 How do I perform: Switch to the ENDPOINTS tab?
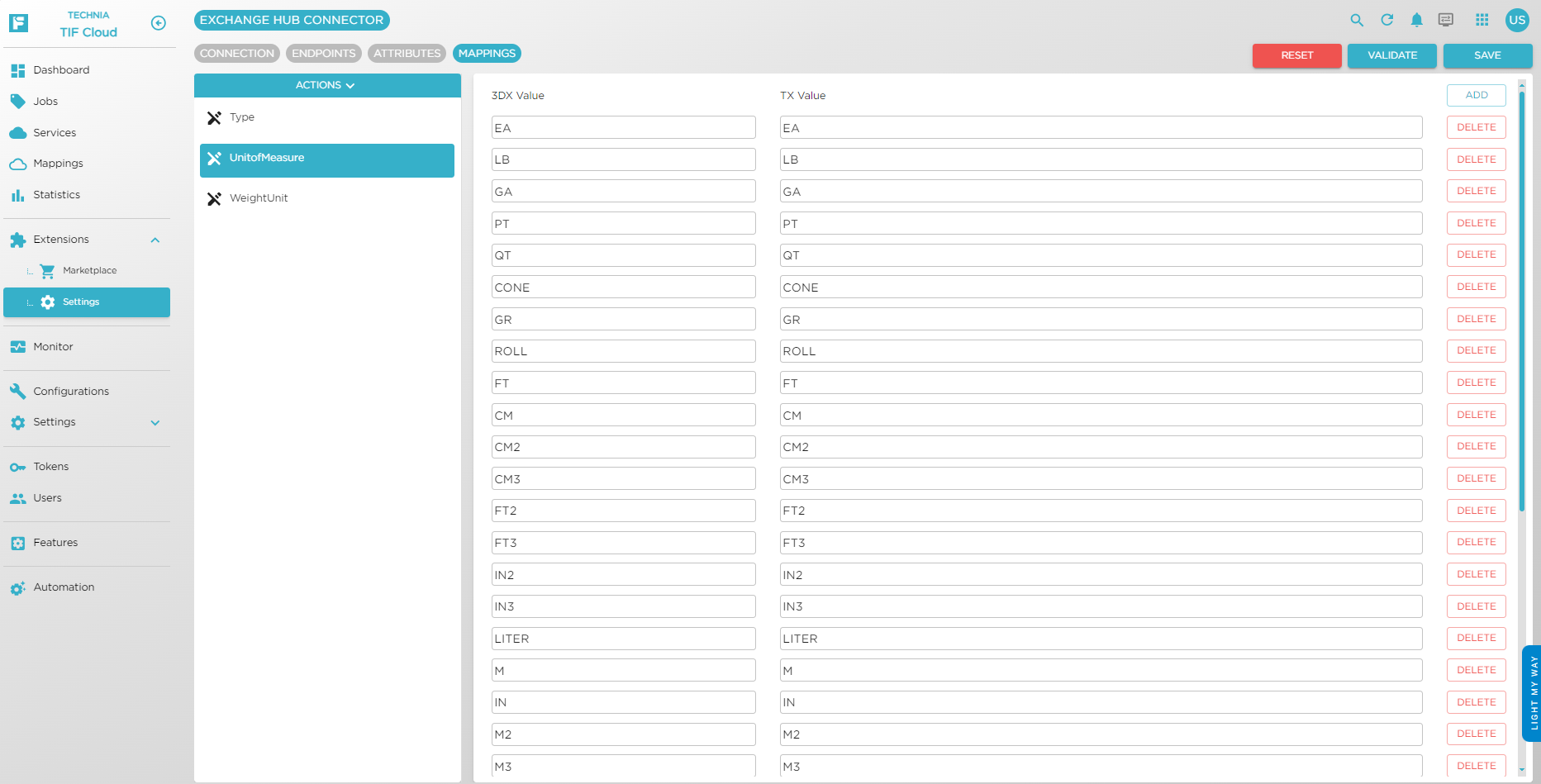coord(323,54)
